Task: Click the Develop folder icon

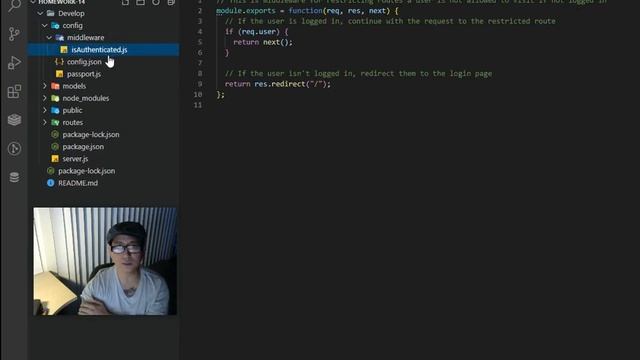Action: coord(51,13)
